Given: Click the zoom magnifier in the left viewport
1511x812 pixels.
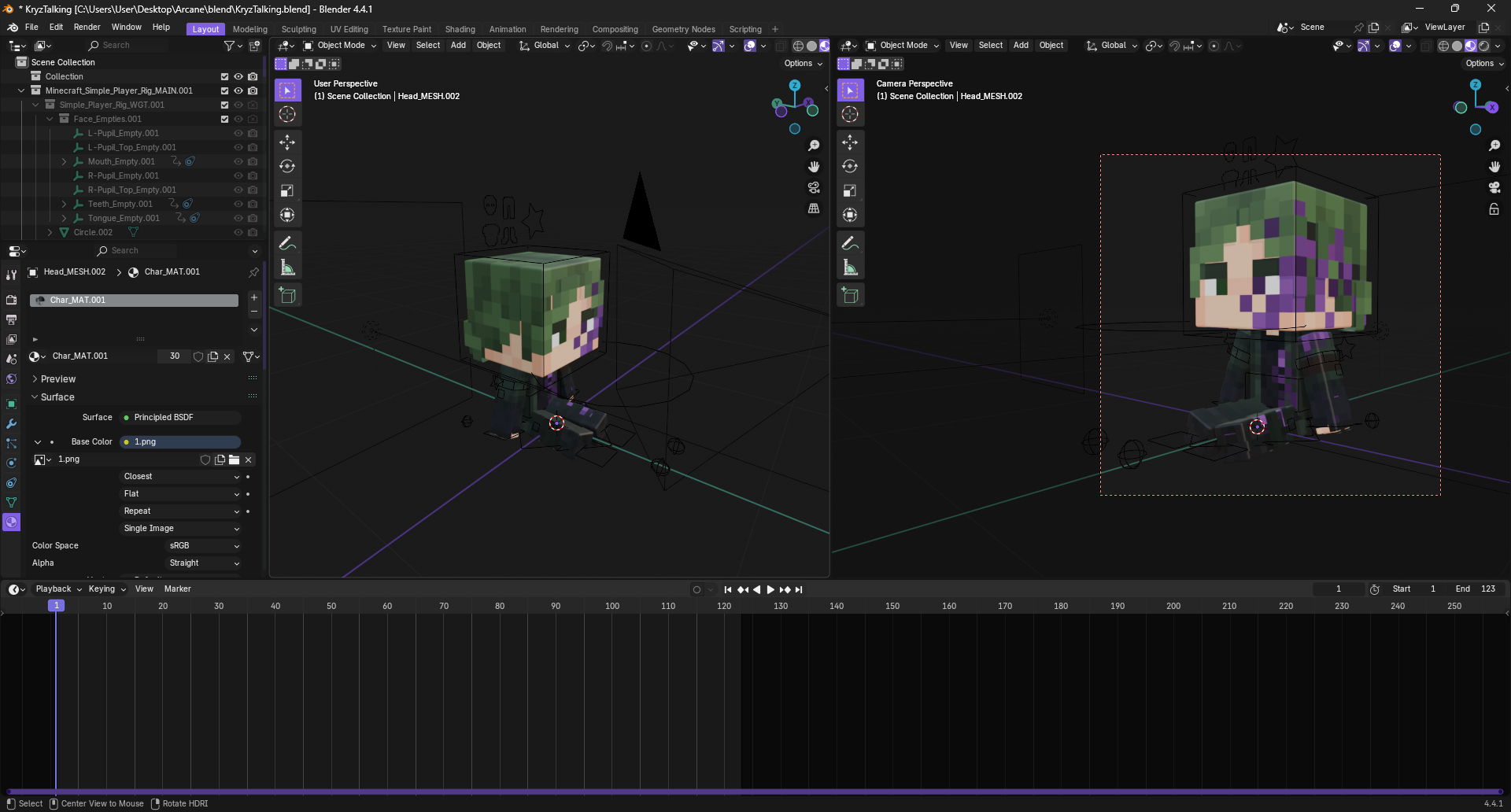Looking at the screenshot, I should pyautogui.click(x=814, y=146).
